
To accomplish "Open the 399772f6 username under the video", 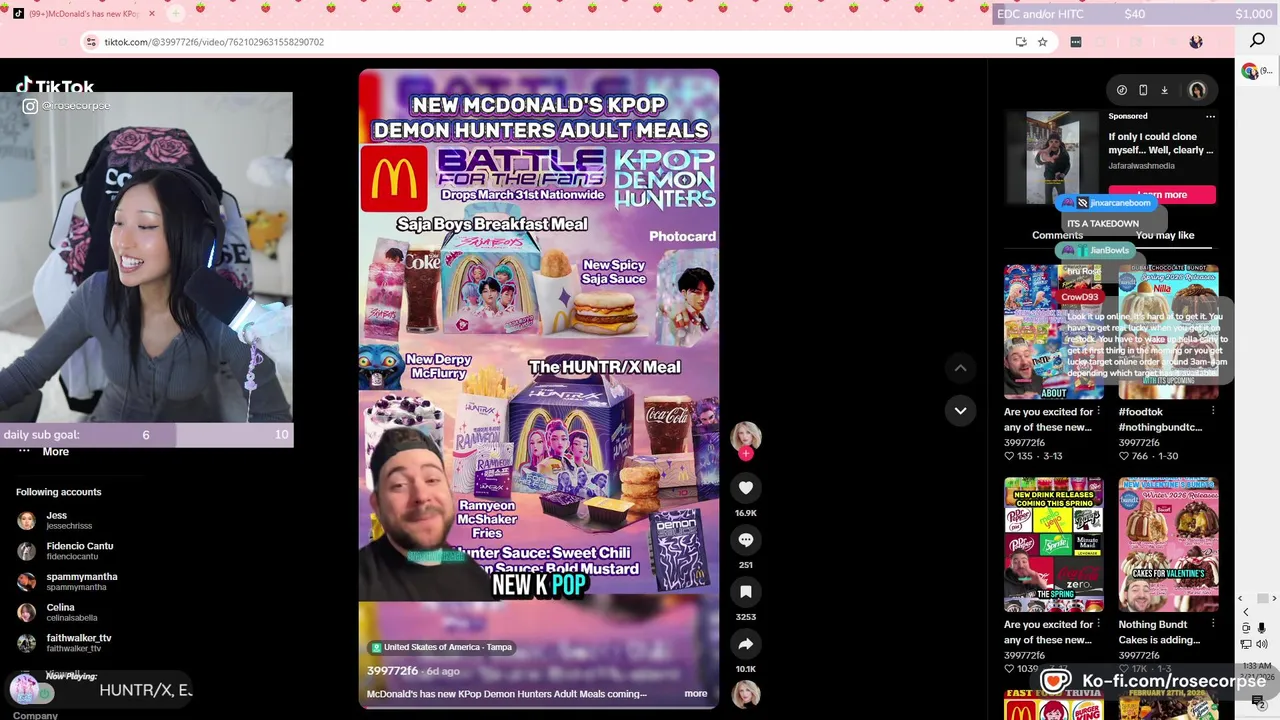I will pos(392,670).
